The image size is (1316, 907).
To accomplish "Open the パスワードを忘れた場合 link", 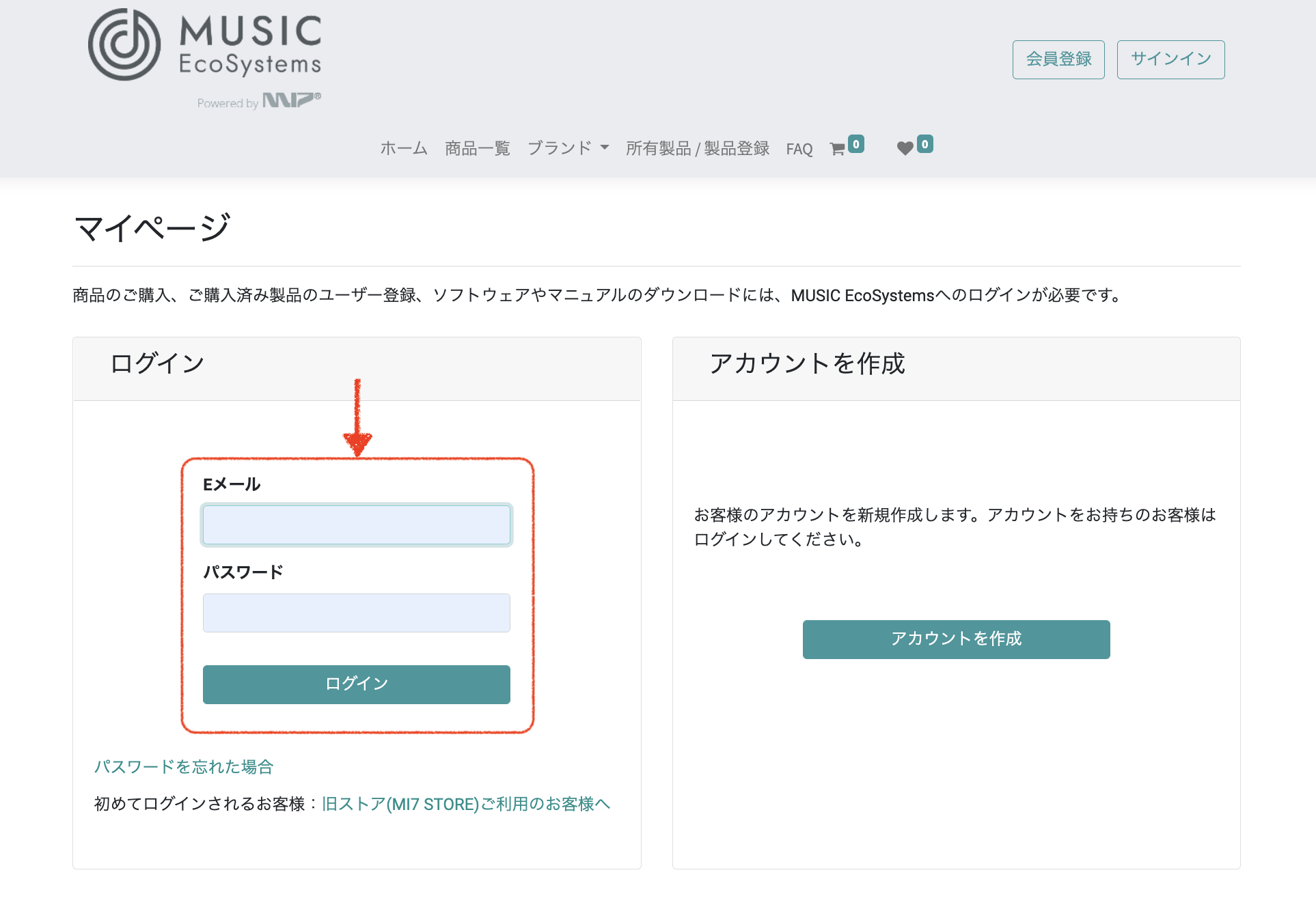I will coord(184,767).
